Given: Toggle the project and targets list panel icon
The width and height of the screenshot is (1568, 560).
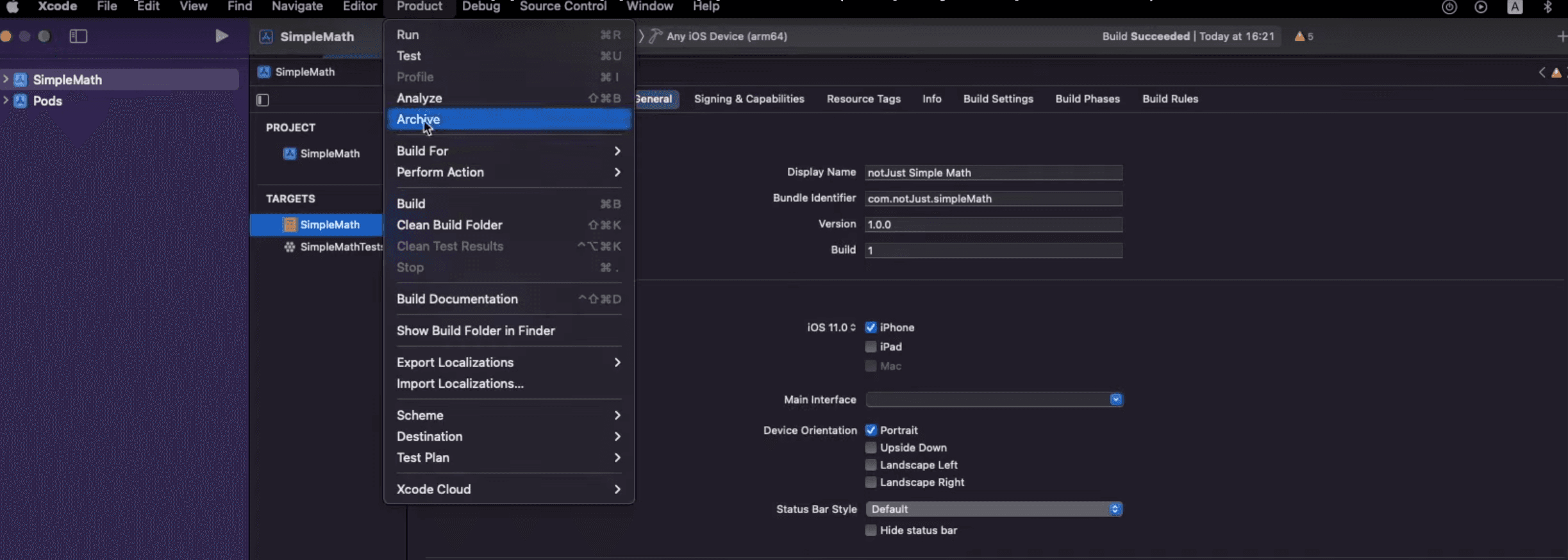Looking at the screenshot, I should click(x=263, y=100).
